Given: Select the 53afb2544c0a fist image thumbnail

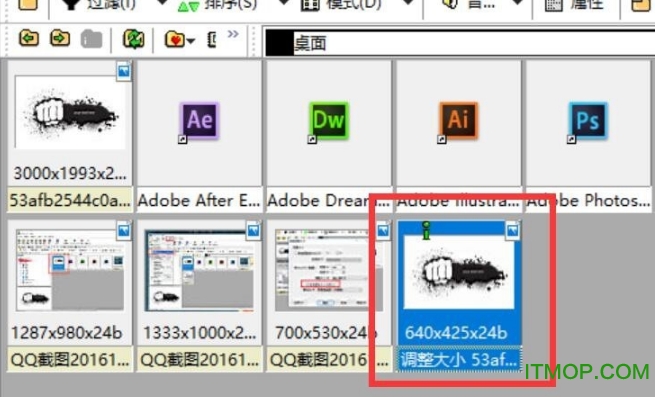Looking at the screenshot, I should click(x=70, y=113).
